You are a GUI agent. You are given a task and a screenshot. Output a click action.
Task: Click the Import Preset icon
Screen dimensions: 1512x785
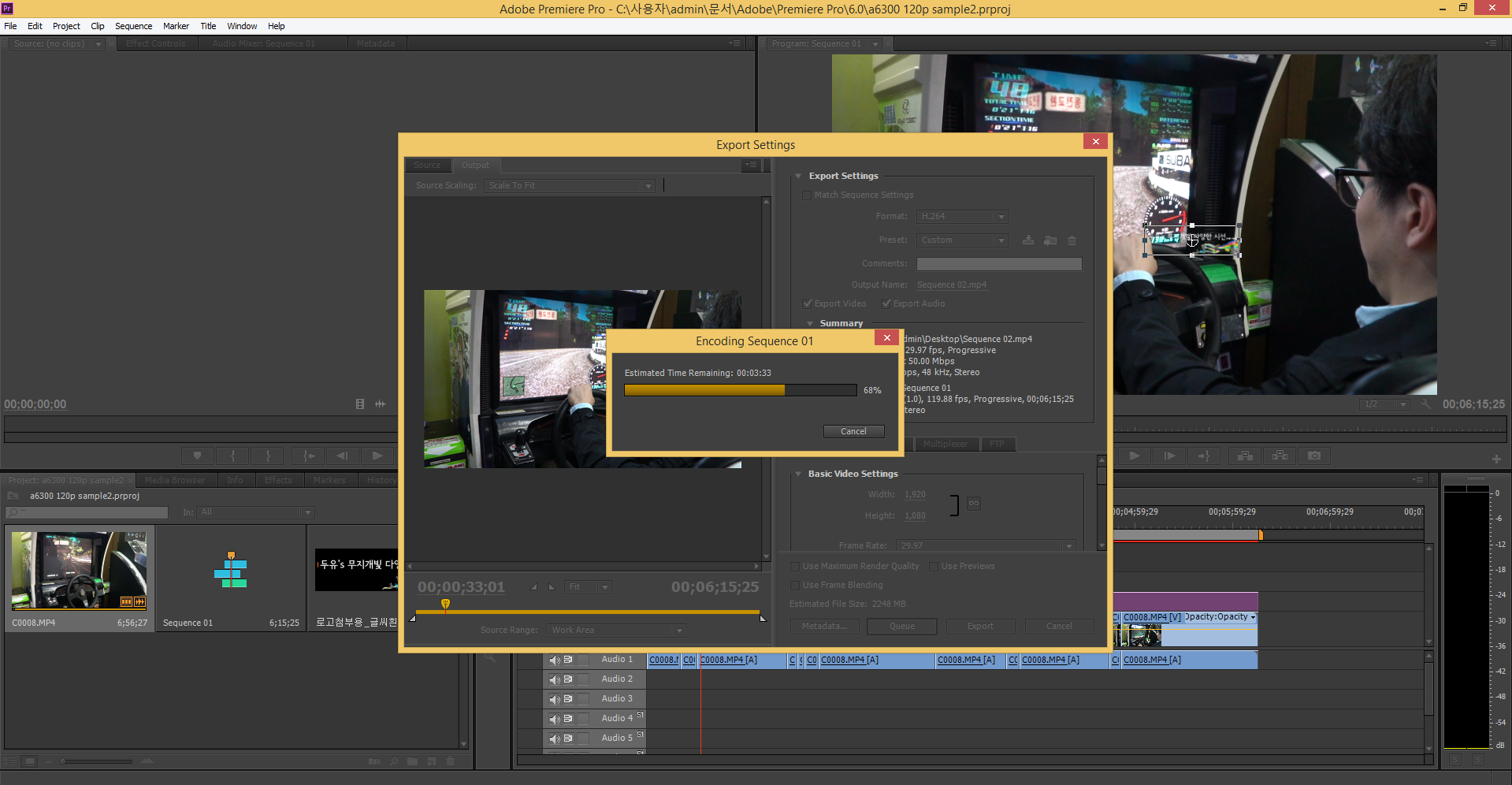[x=1050, y=240]
